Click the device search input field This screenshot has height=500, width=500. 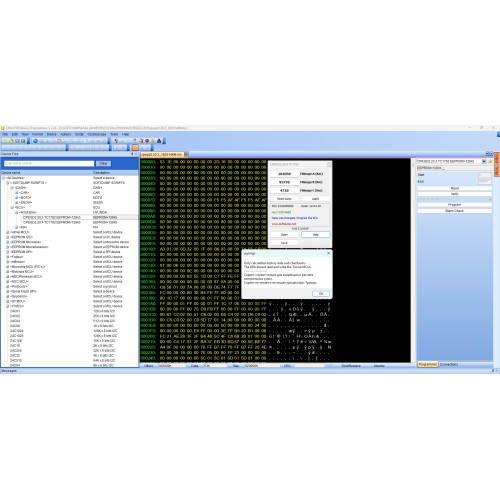pos(49,163)
